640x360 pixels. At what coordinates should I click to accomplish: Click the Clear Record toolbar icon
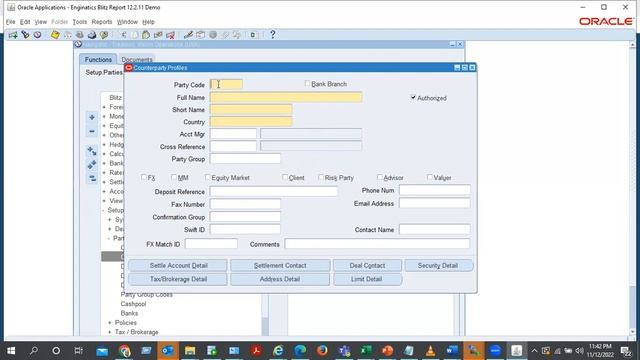(x=158, y=35)
